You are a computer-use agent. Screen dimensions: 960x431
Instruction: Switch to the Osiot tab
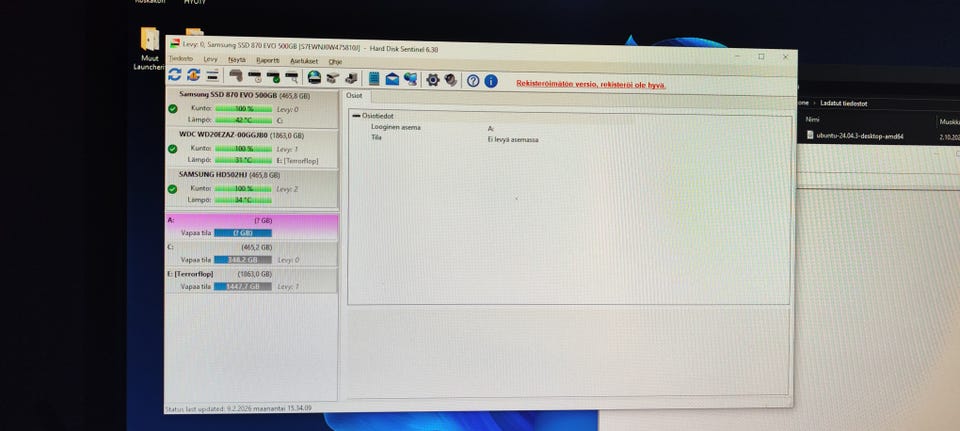pyautogui.click(x=354, y=96)
